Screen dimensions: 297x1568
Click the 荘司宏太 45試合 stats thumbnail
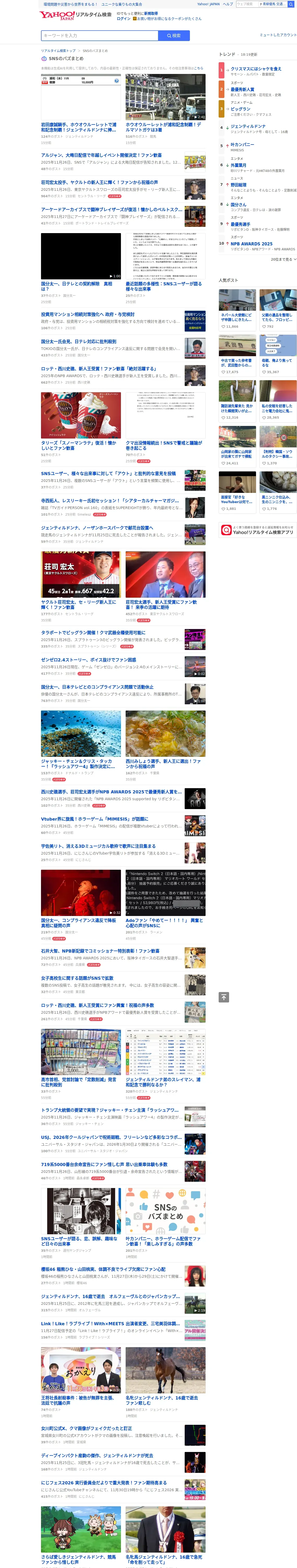tap(81, 575)
